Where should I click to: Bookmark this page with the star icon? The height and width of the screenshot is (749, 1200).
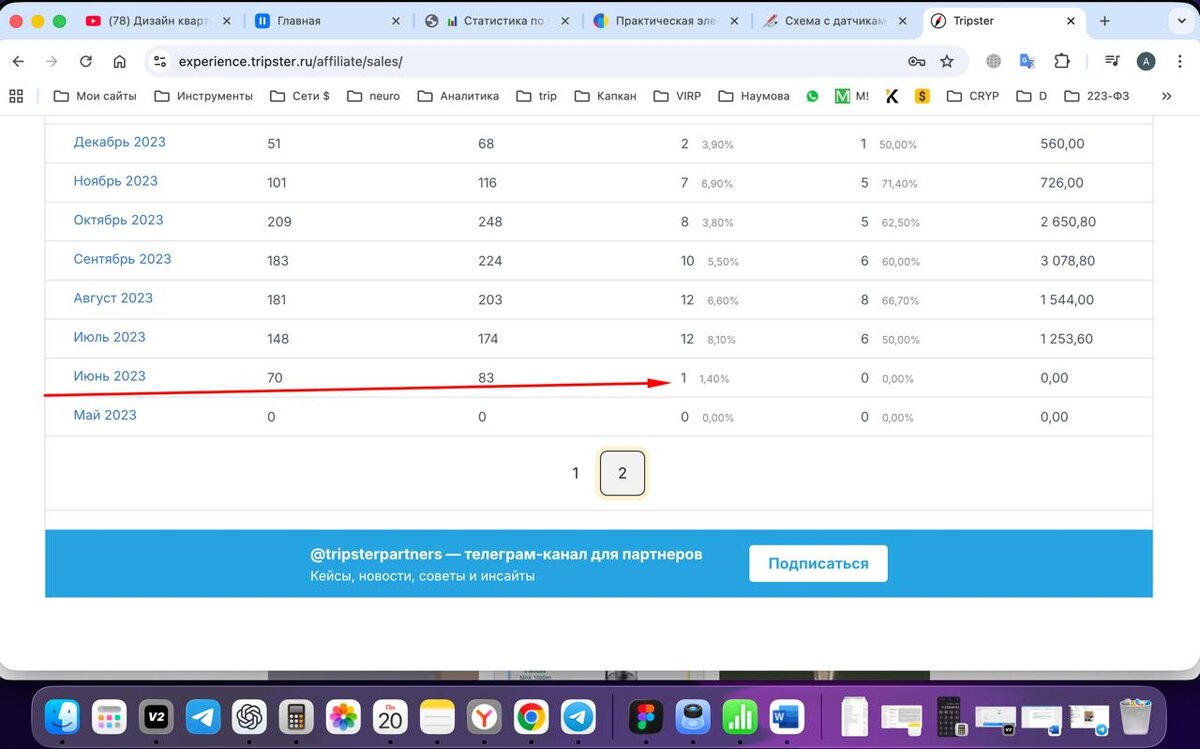click(947, 62)
